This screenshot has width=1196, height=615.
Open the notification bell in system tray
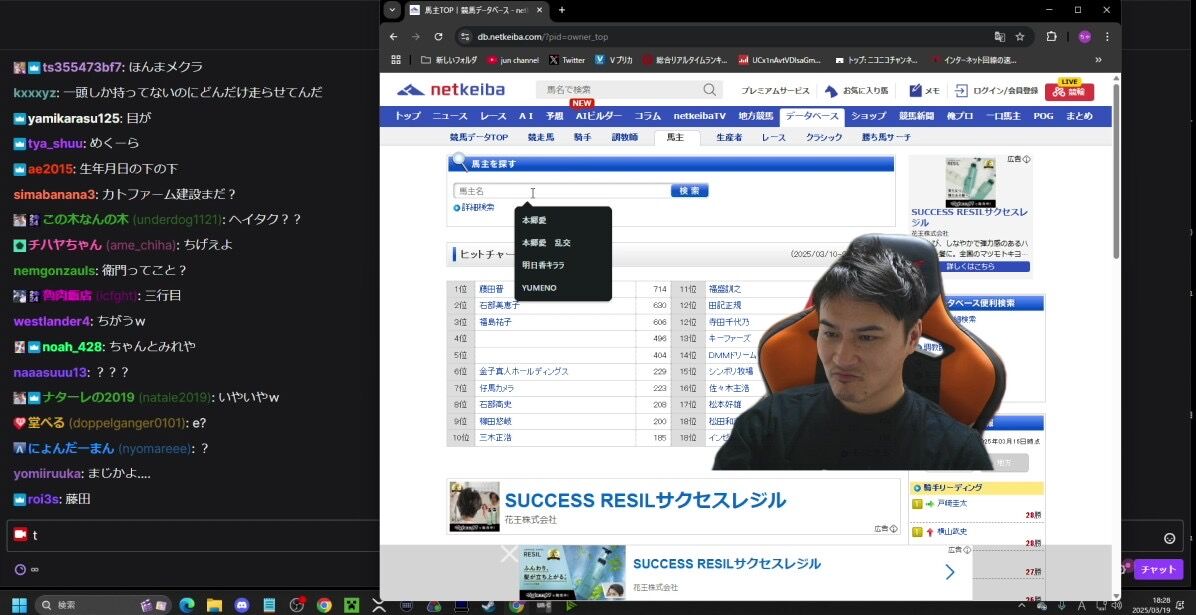tap(1181, 605)
